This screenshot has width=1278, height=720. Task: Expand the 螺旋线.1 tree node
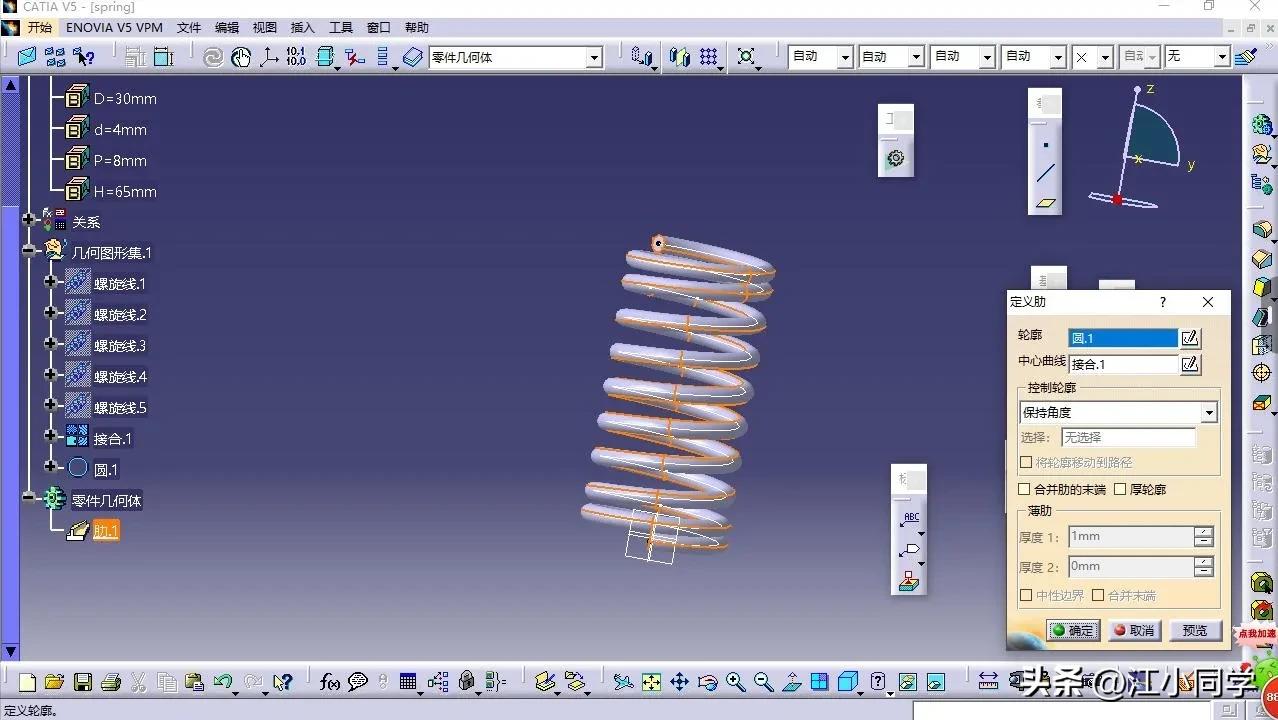[x=51, y=283]
